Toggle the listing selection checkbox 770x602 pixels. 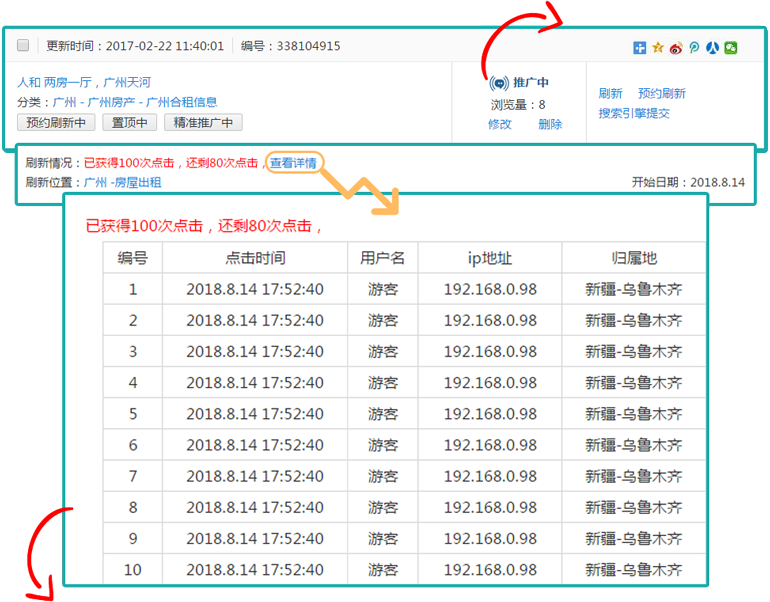coord(24,46)
